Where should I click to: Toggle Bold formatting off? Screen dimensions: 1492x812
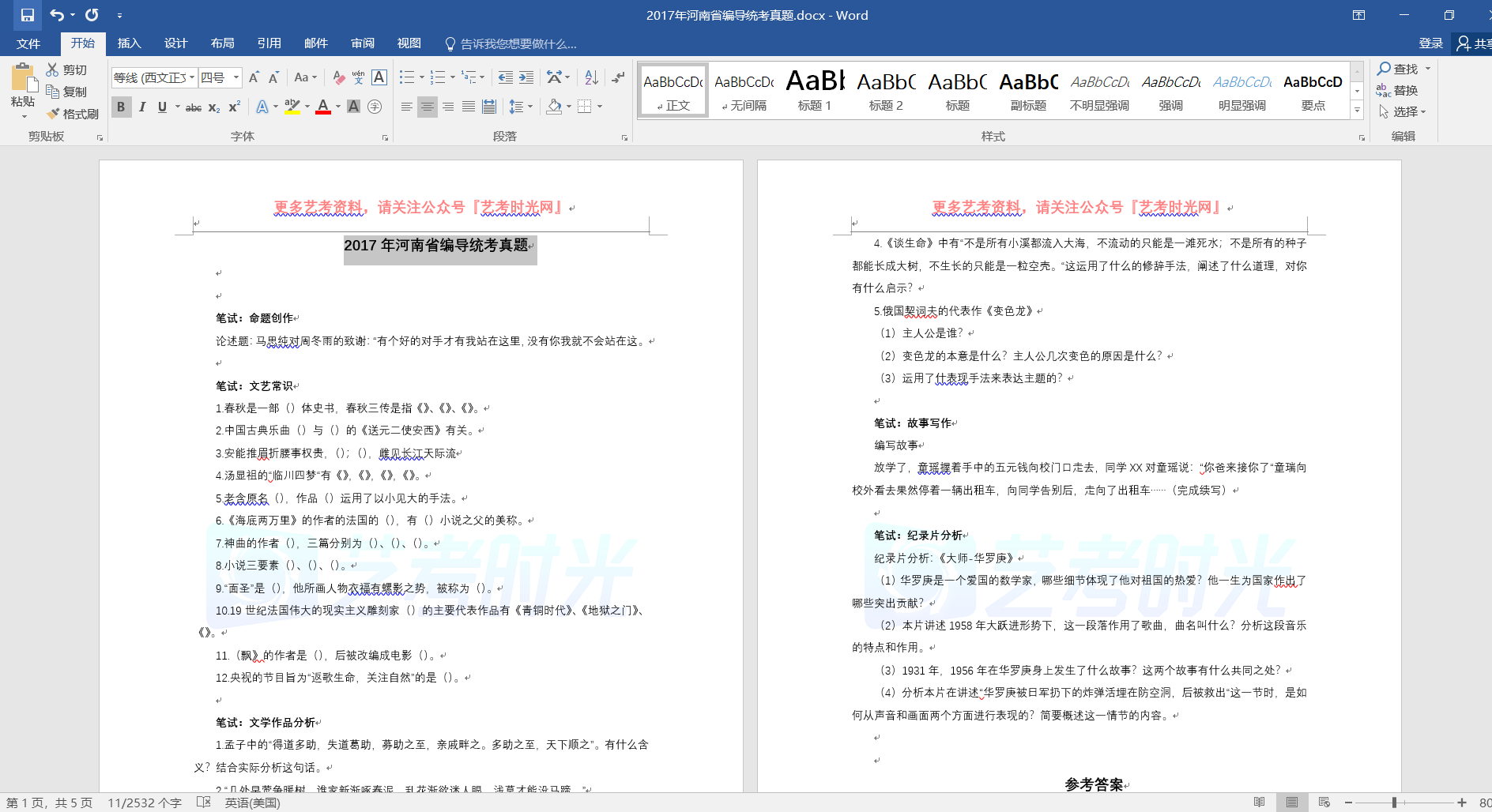tap(121, 107)
